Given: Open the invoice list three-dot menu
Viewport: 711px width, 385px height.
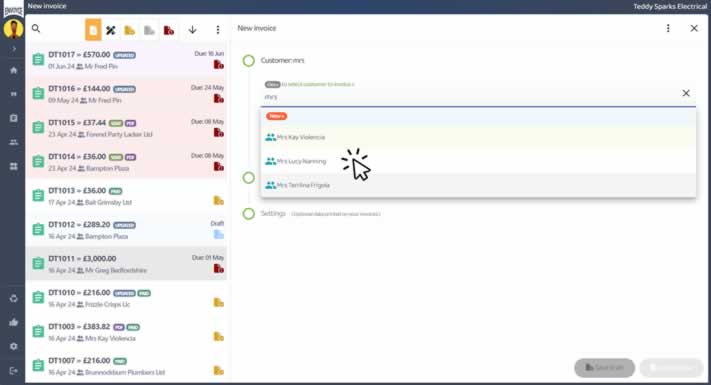Looking at the screenshot, I should (218, 30).
